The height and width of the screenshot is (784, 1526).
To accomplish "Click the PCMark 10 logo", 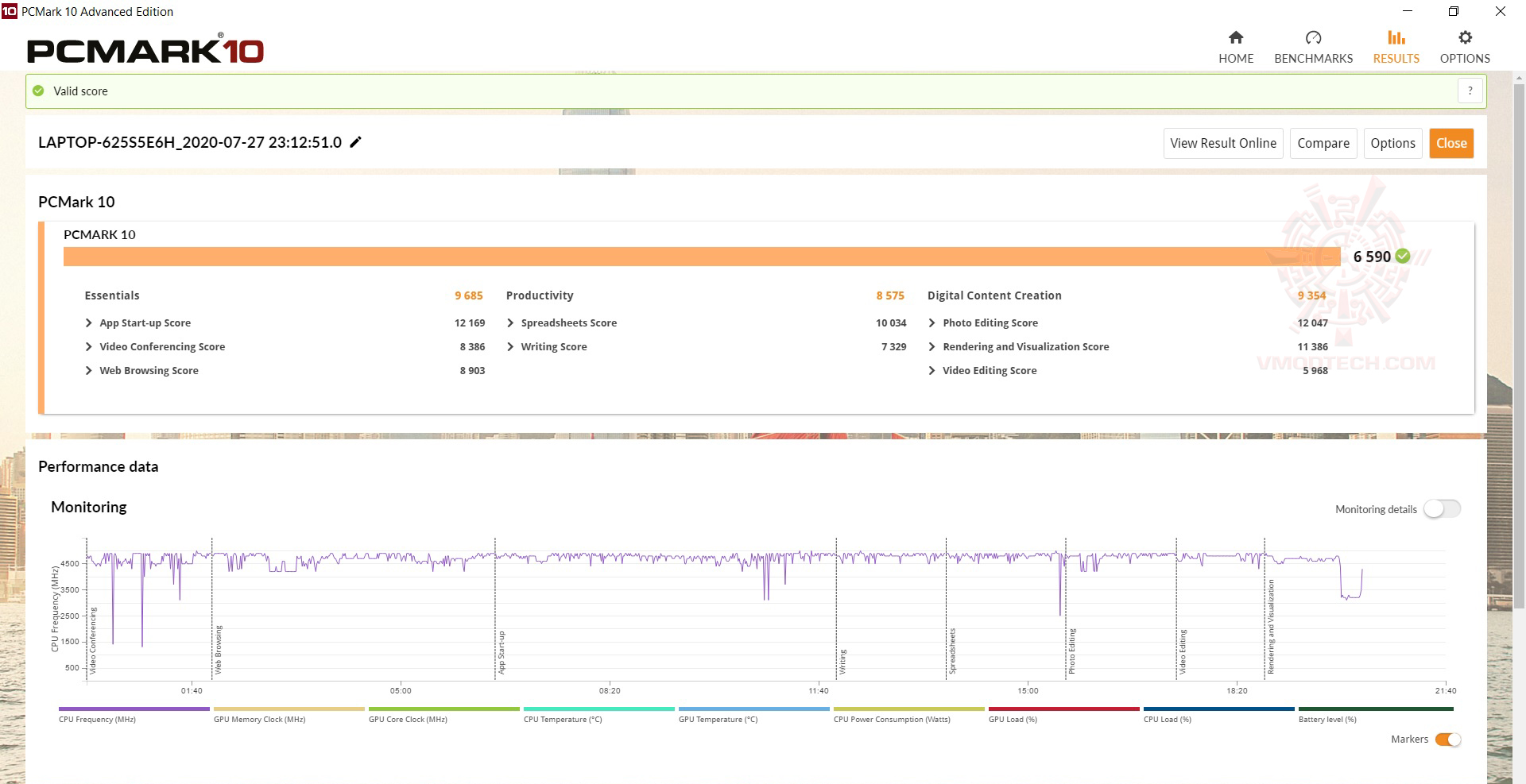I will 145,50.
